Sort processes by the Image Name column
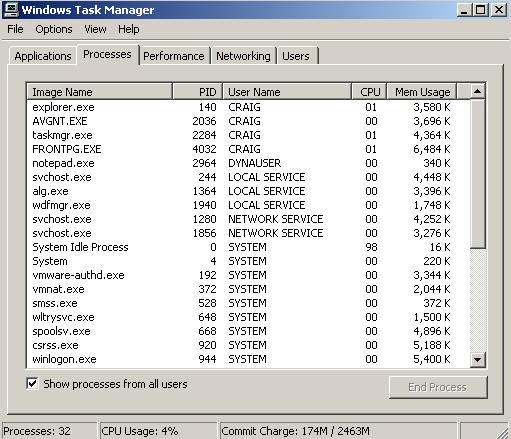This screenshot has width=511, height=439. coord(99,92)
